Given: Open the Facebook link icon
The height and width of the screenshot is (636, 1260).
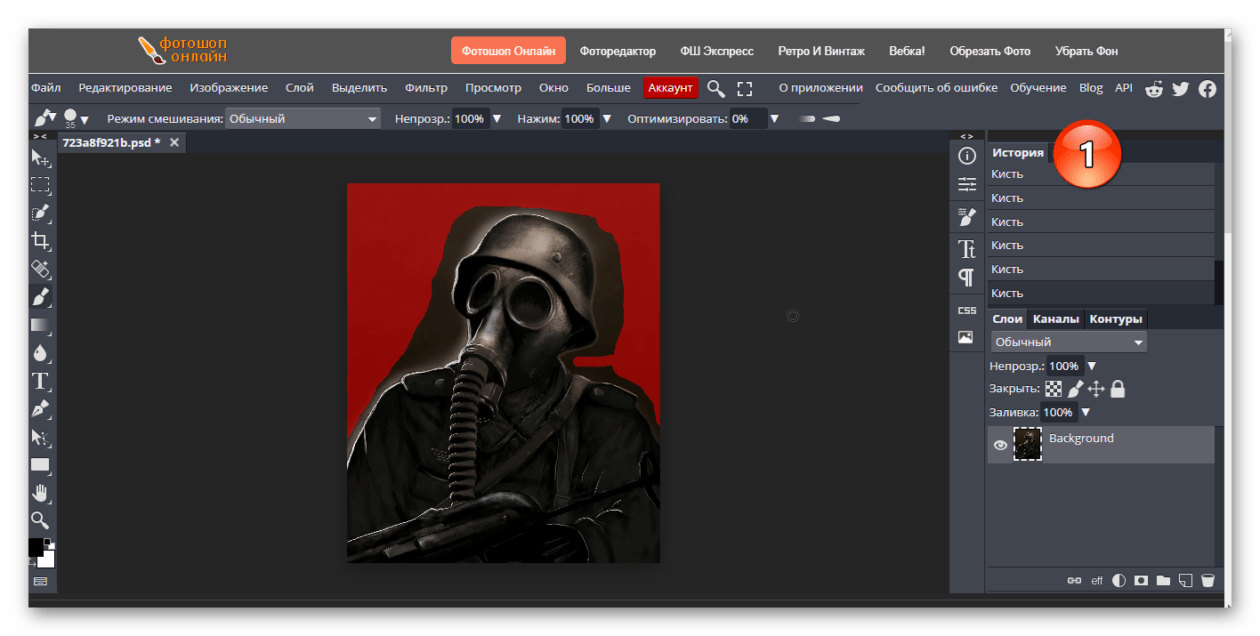Looking at the screenshot, I should (x=1207, y=88).
